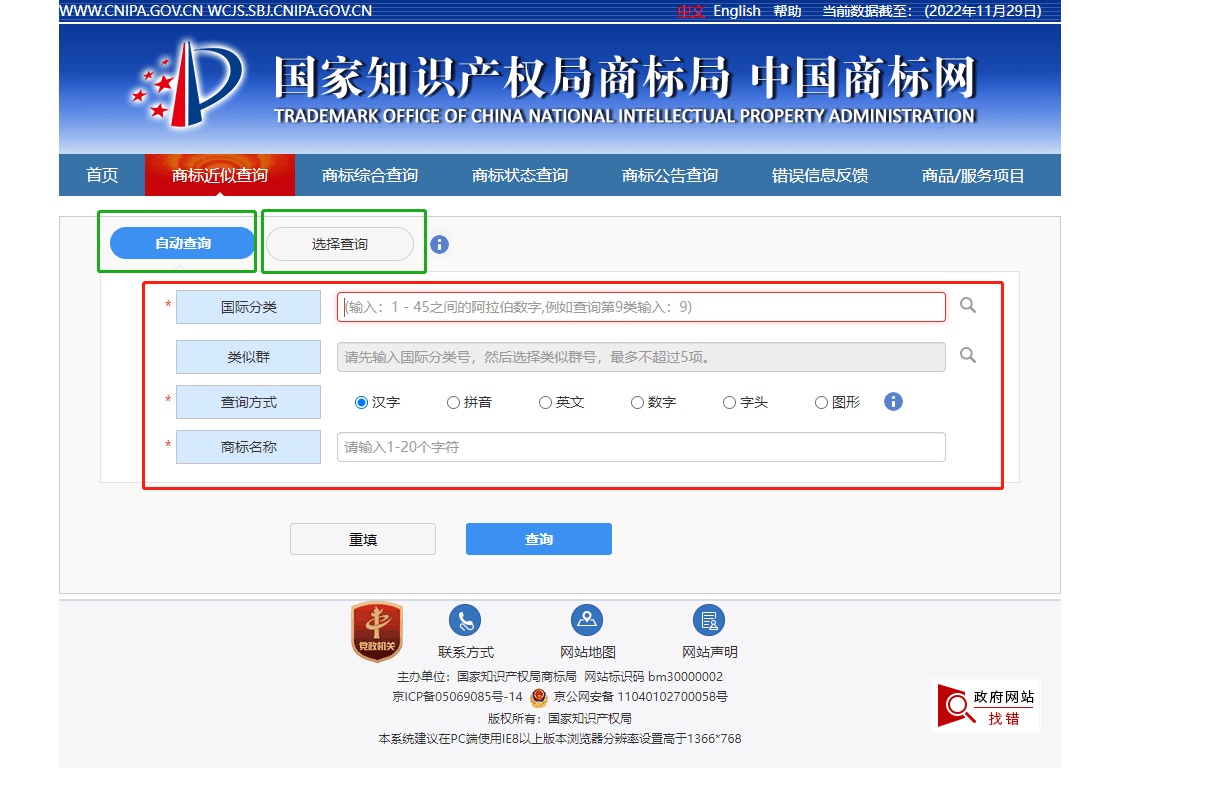This screenshot has height=792, width=1223.
Task: Click the trademark office logo emblem
Action: pyautogui.click(x=186, y=84)
